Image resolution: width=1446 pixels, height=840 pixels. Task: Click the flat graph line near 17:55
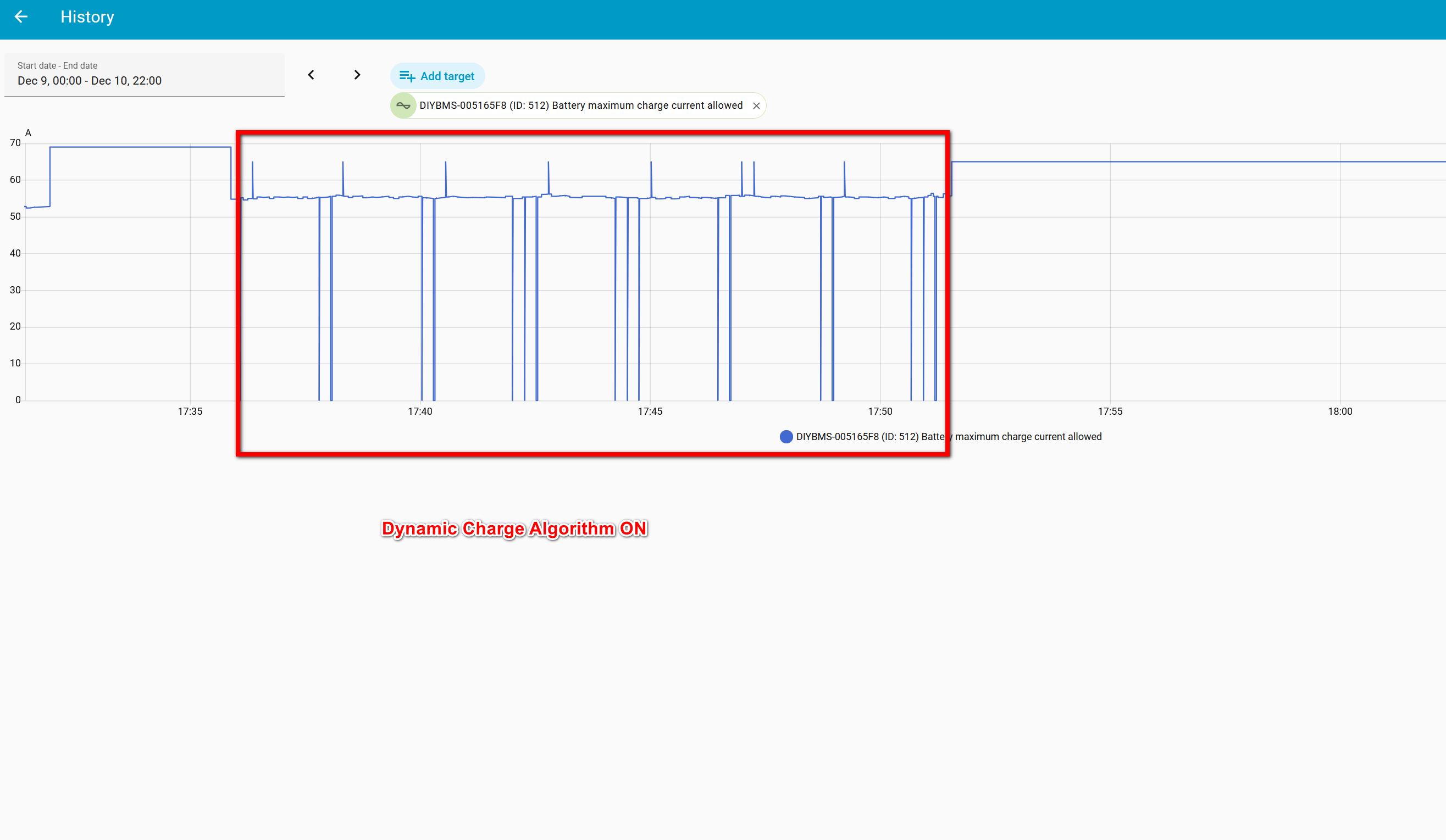(x=1110, y=162)
